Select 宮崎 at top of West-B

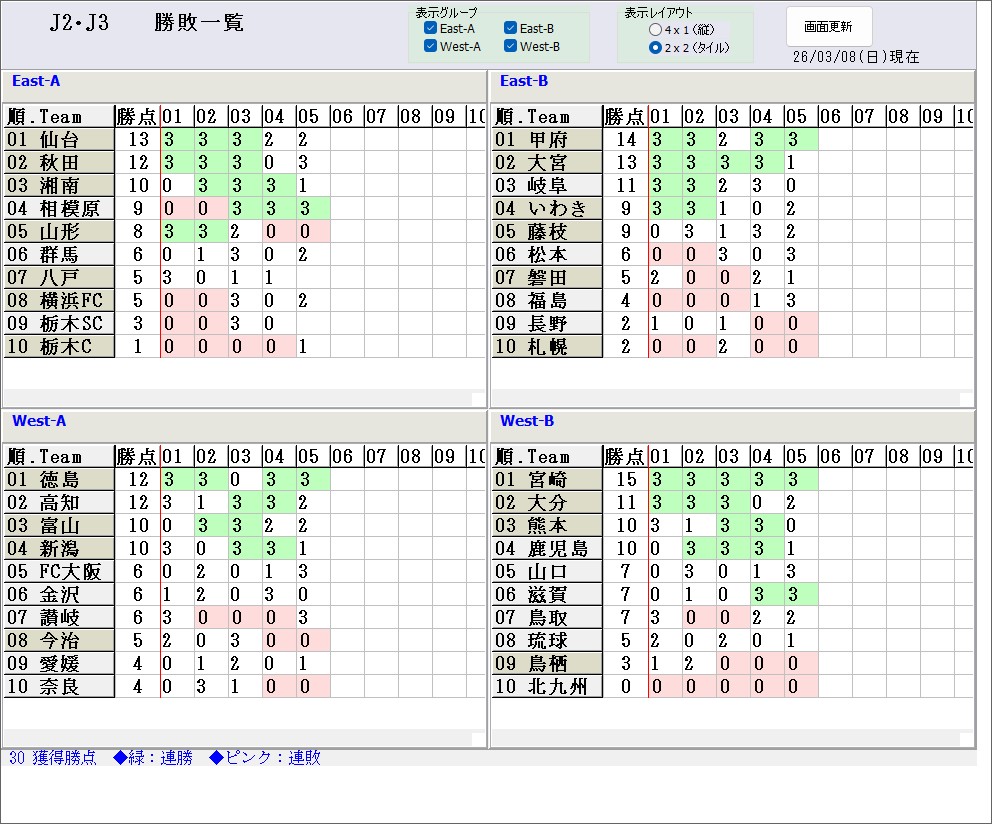click(548, 480)
